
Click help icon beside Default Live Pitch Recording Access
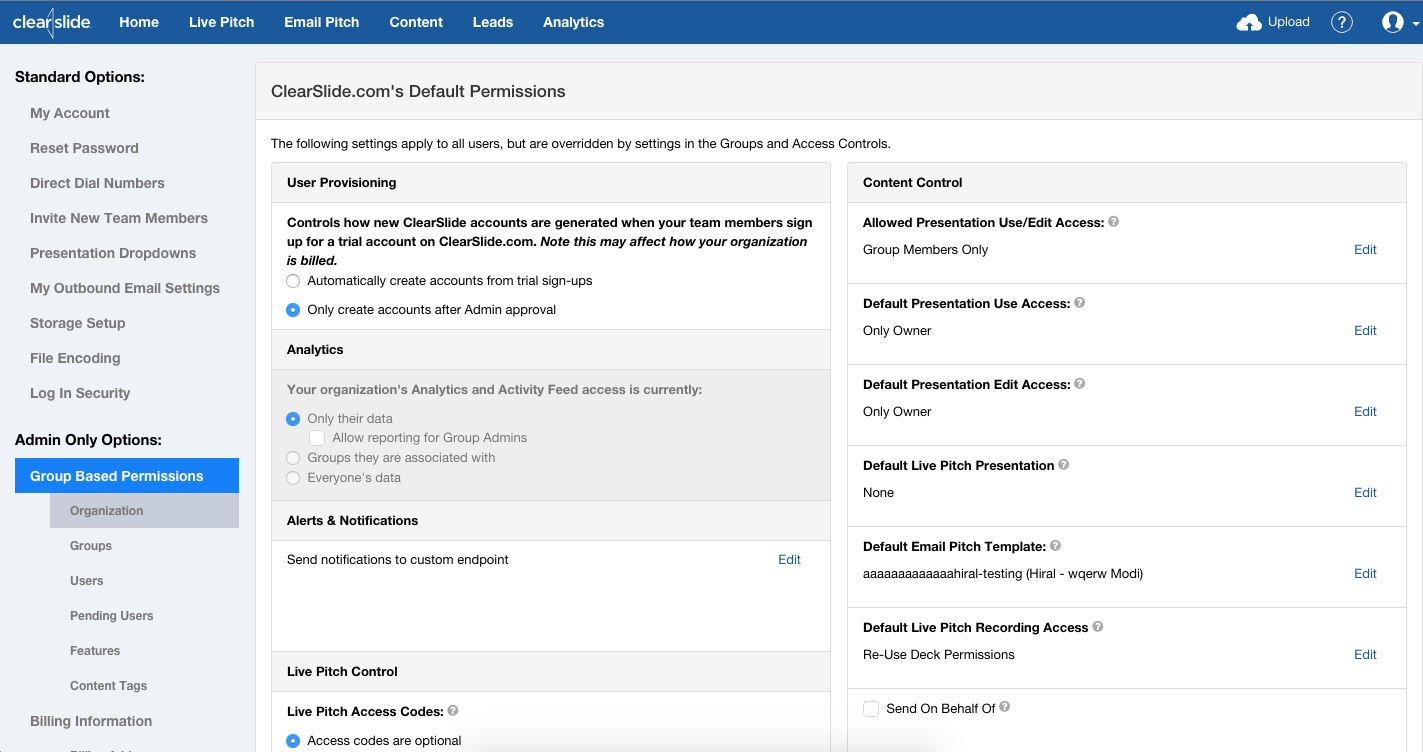(1097, 627)
